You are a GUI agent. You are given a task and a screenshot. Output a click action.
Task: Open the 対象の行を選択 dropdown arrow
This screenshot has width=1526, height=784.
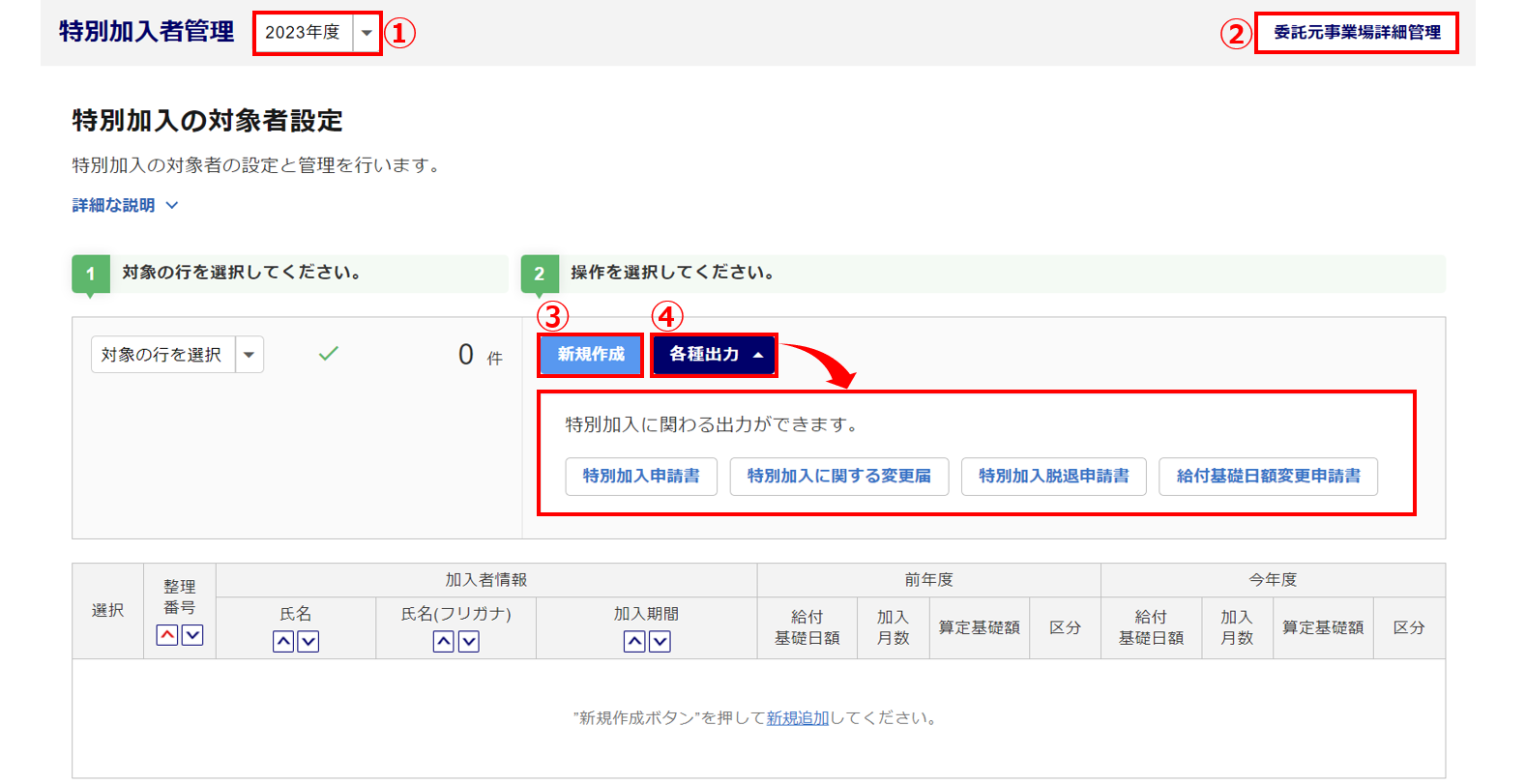249,355
